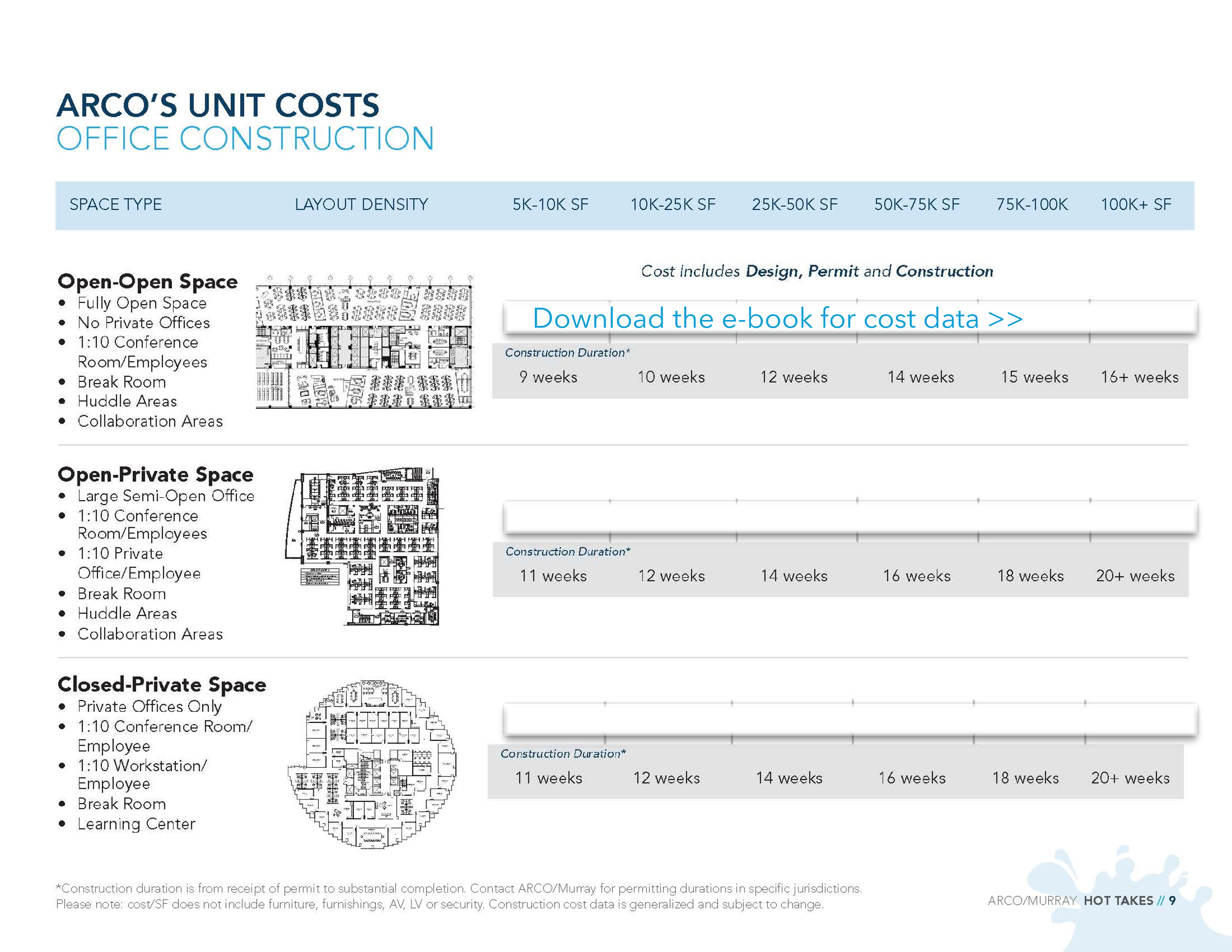Click '1:10 Workstation/ Employee' bullet

(x=142, y=774)
